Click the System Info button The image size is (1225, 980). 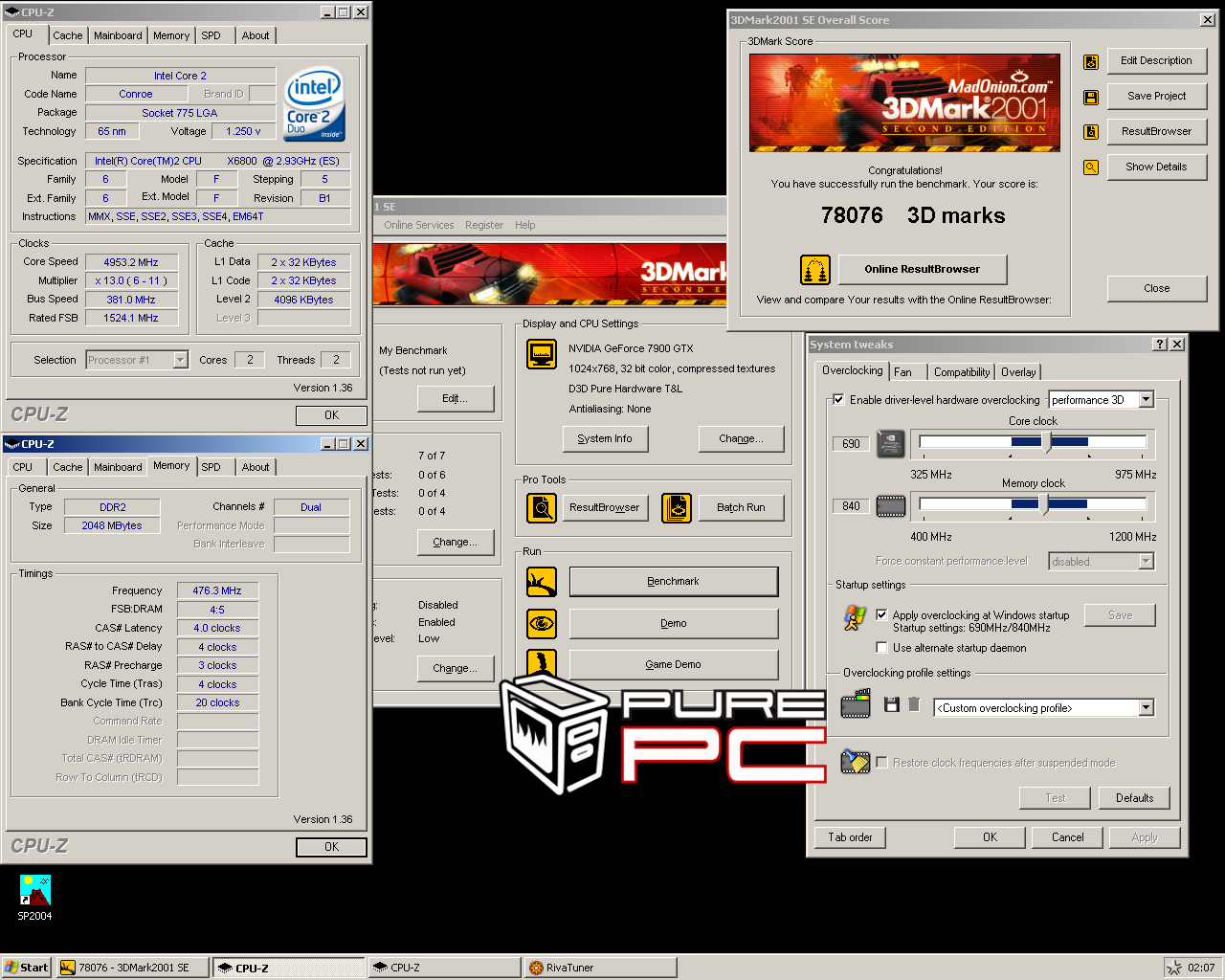(x=605, y=438)
